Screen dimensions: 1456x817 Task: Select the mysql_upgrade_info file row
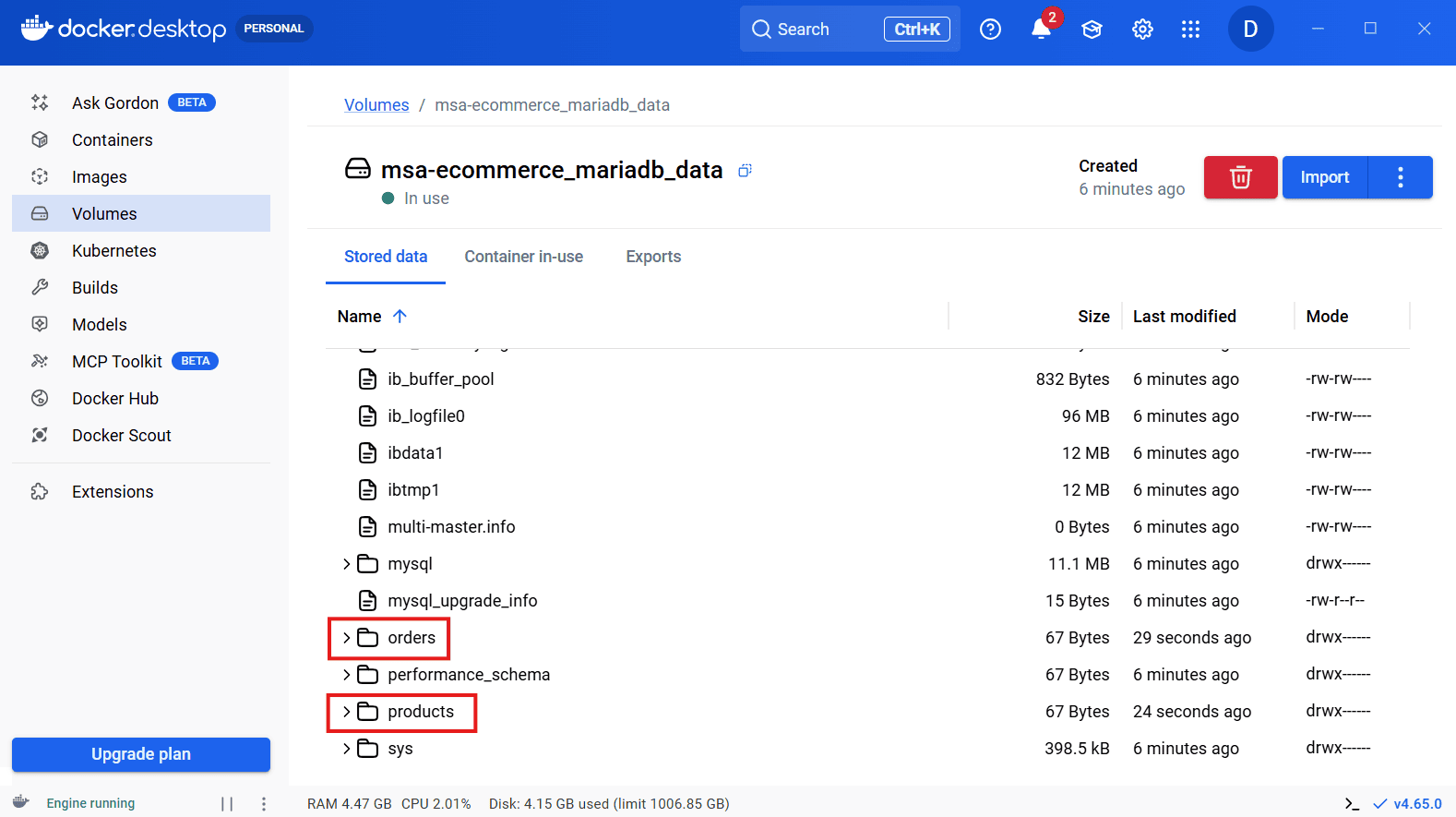pyautogui.click(x=867, y=601)
